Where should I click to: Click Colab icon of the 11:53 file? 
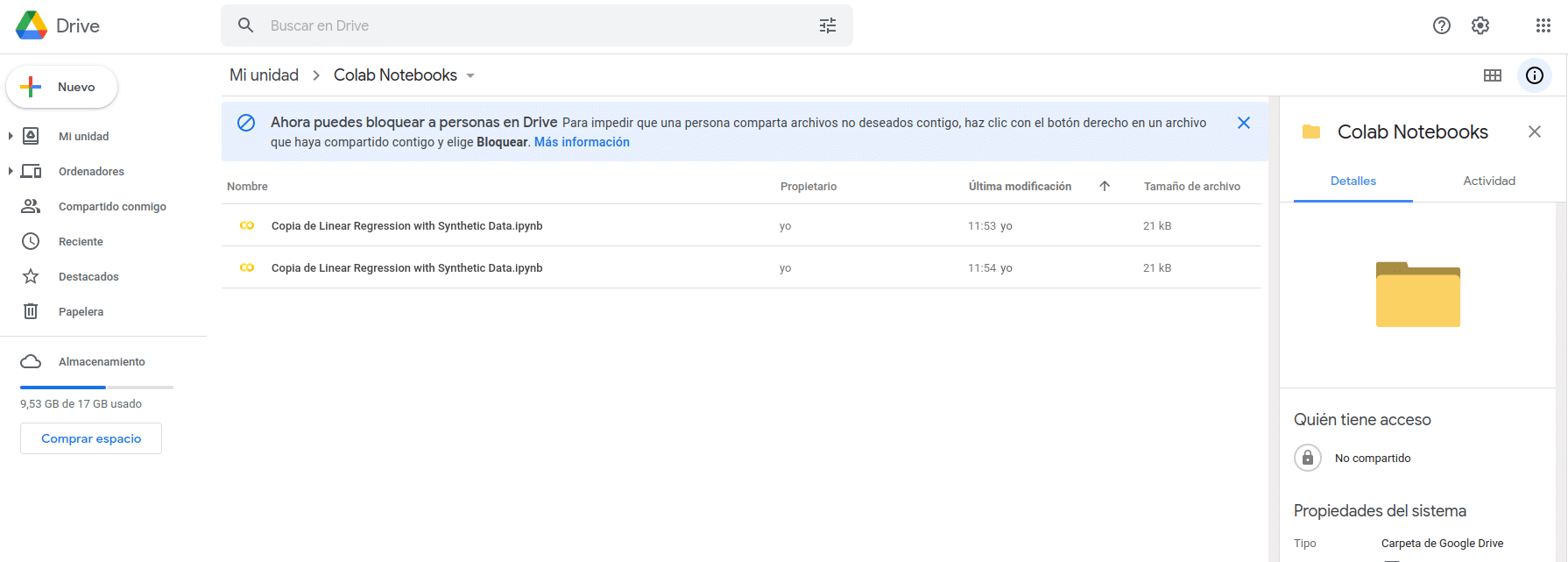pyautogui.click(x=247, y=225)
